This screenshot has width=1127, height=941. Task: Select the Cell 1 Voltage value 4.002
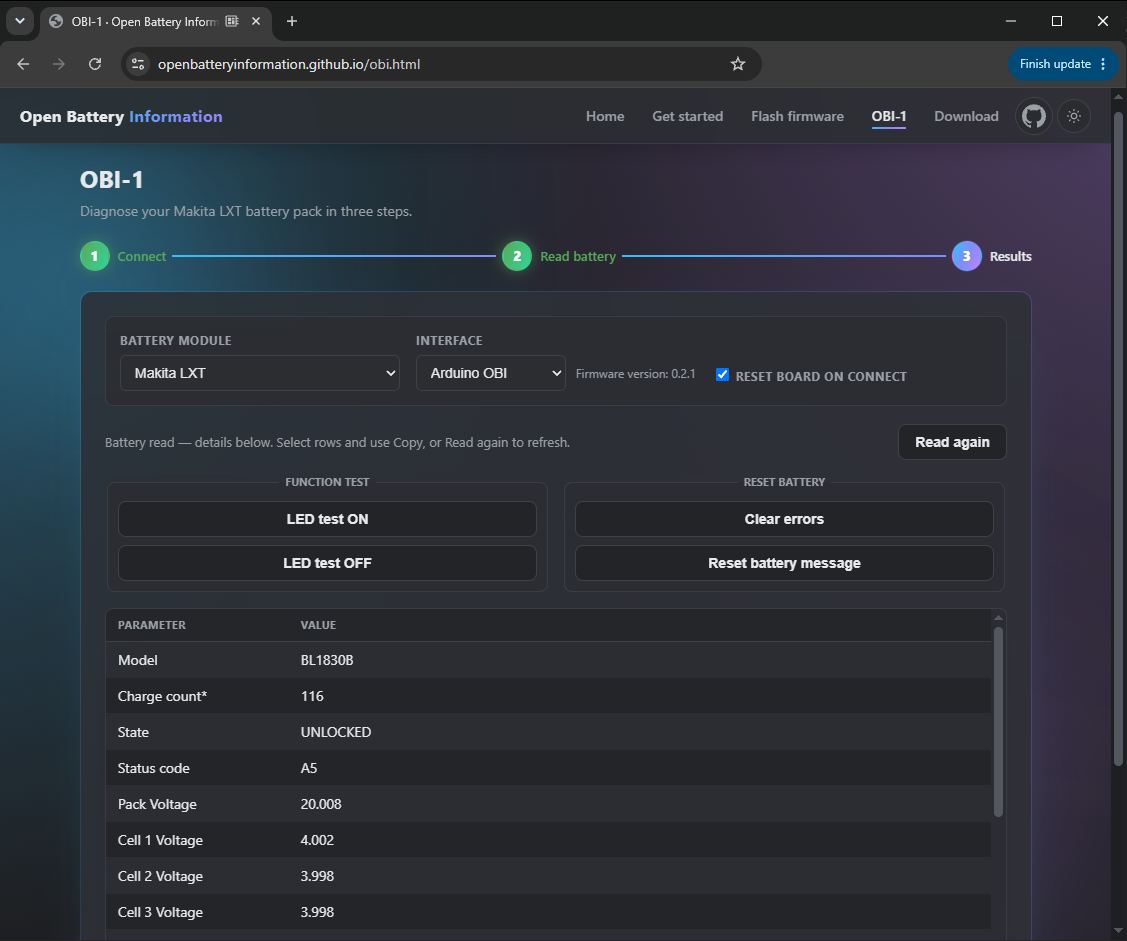(317, 840)
